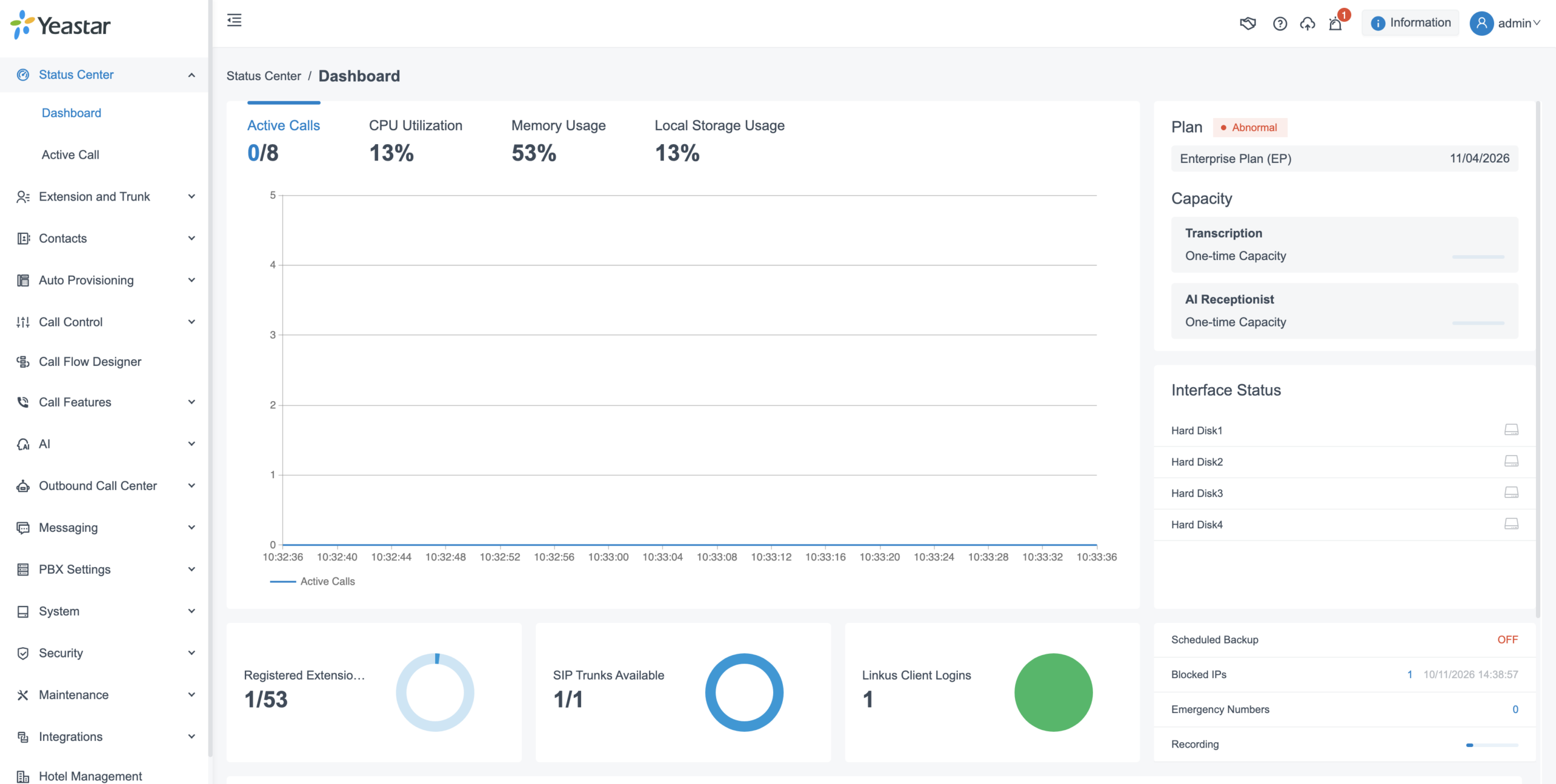
Task: Switch to the CPU Utilization tab
Action: tap(416, 140)
